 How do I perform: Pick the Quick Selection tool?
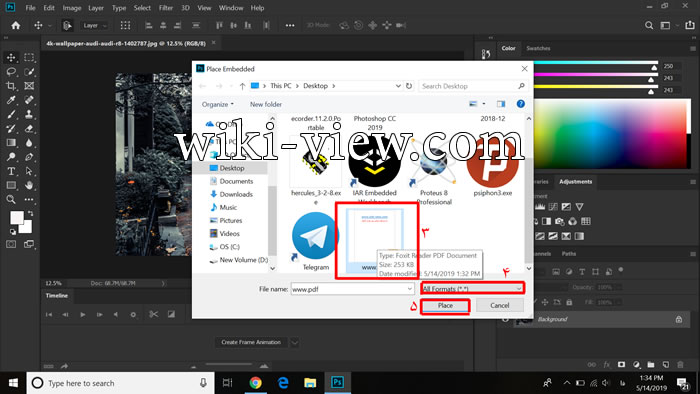tap(29, 72)
